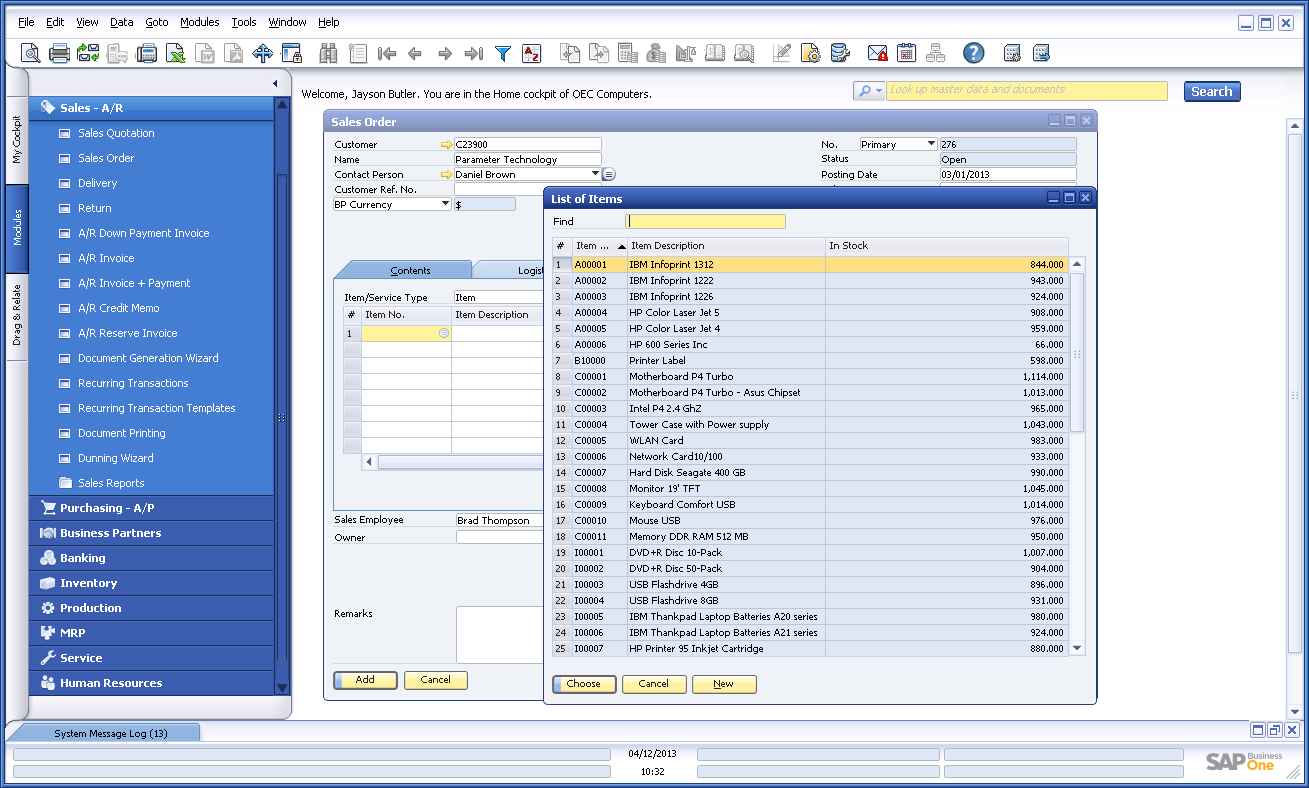The height and width of the screenshot is (788, 1309).
Task: Open the Form Settings icon
Action: click(810, 52)
